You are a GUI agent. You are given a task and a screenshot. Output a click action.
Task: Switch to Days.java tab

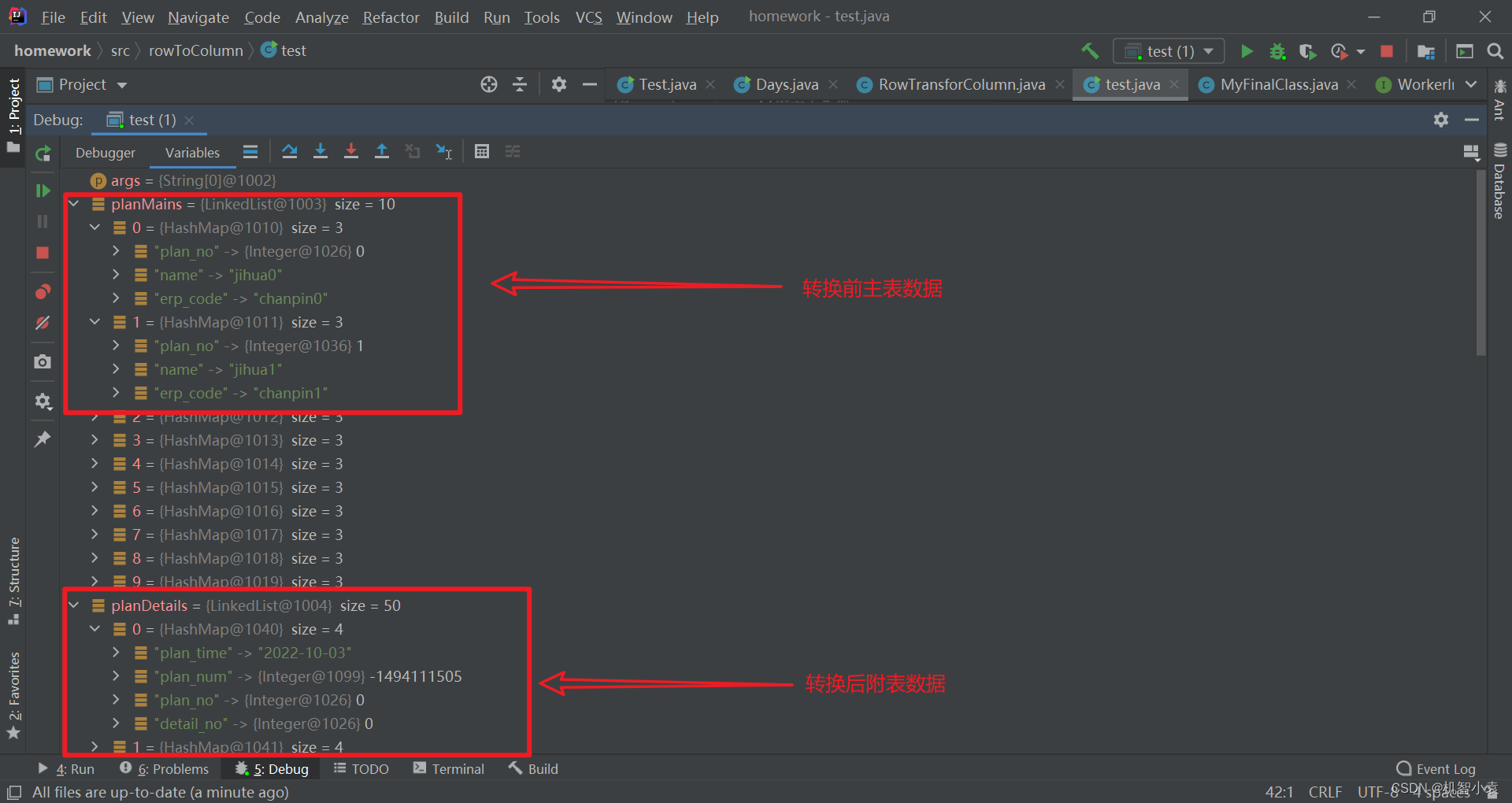coord(787,84)
